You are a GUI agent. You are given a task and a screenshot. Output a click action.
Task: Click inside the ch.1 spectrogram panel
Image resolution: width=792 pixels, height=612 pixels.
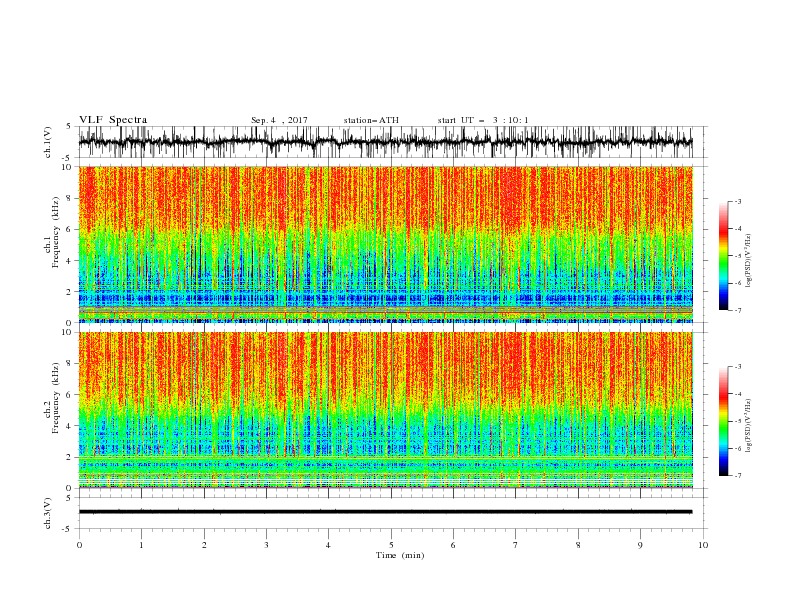tap(385, 244)
